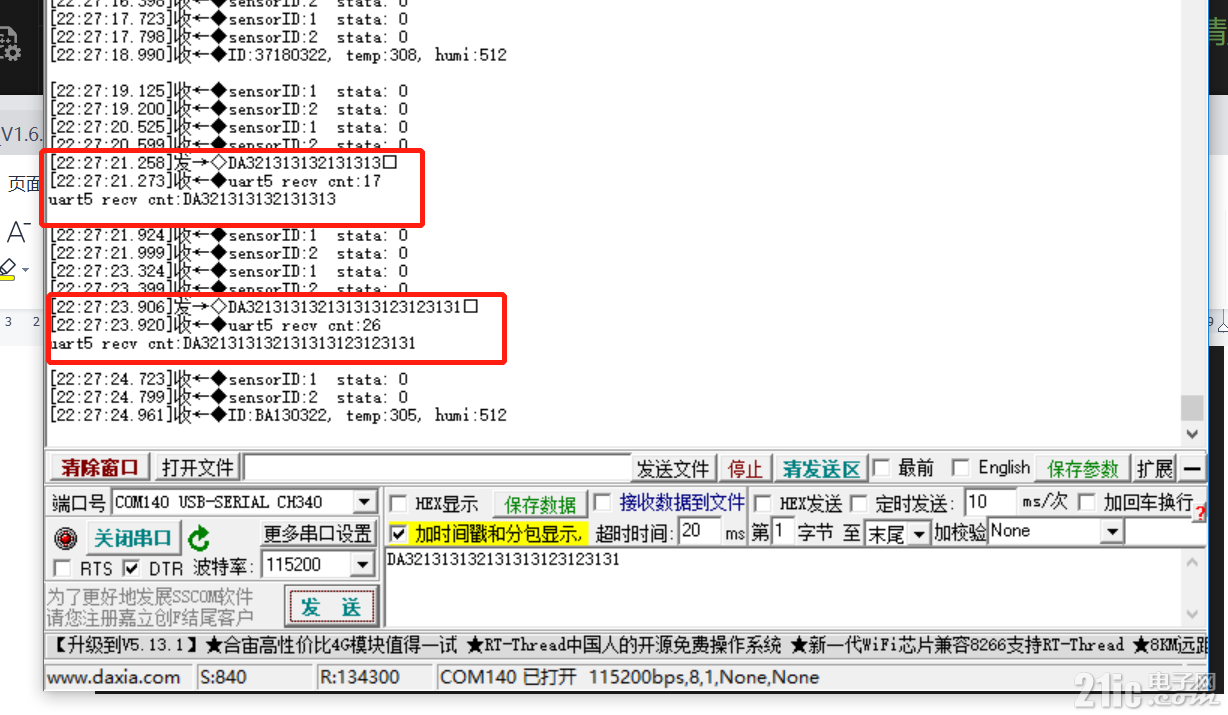The width and height of the screenshot is (1228, 715).
Task: Click 发送文件 send file button
Action: coord(673,469)
